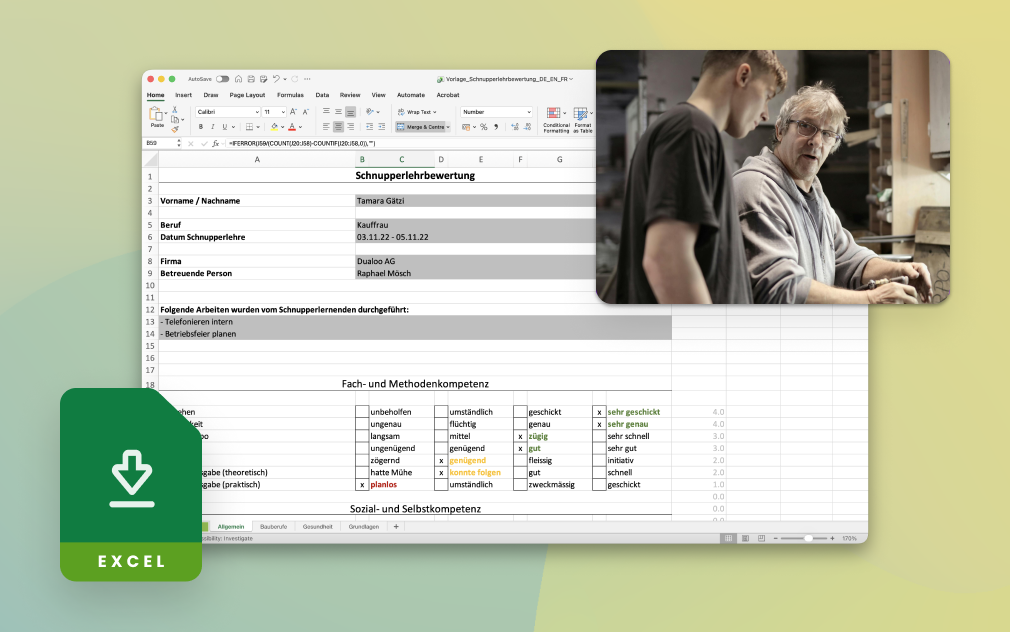Expand the Merge & Centre dropdown arrow
The height and width of the screenshot is (632, 1010).
point(448,127)
